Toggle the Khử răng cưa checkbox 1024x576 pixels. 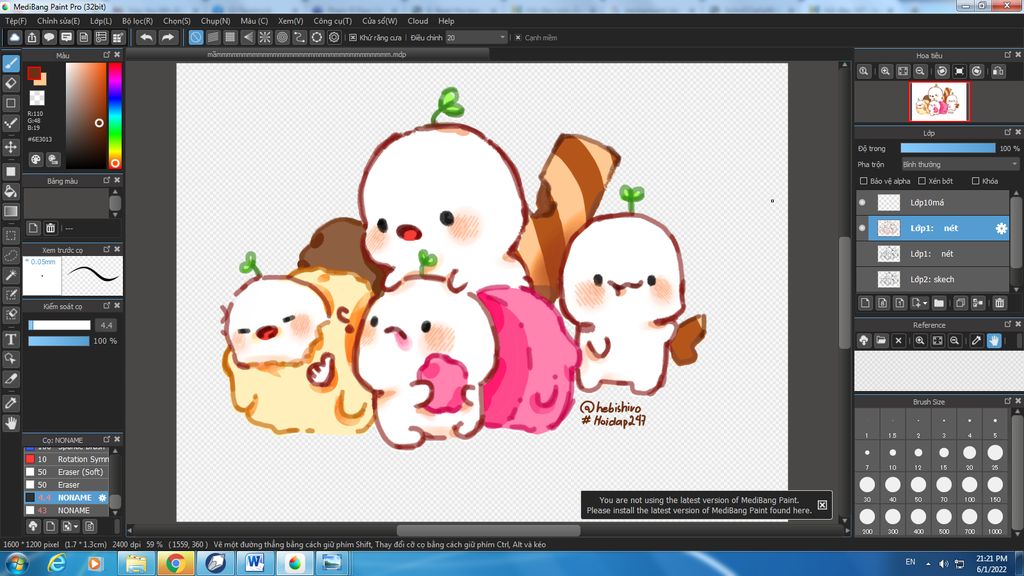click(x=353, y=38)
